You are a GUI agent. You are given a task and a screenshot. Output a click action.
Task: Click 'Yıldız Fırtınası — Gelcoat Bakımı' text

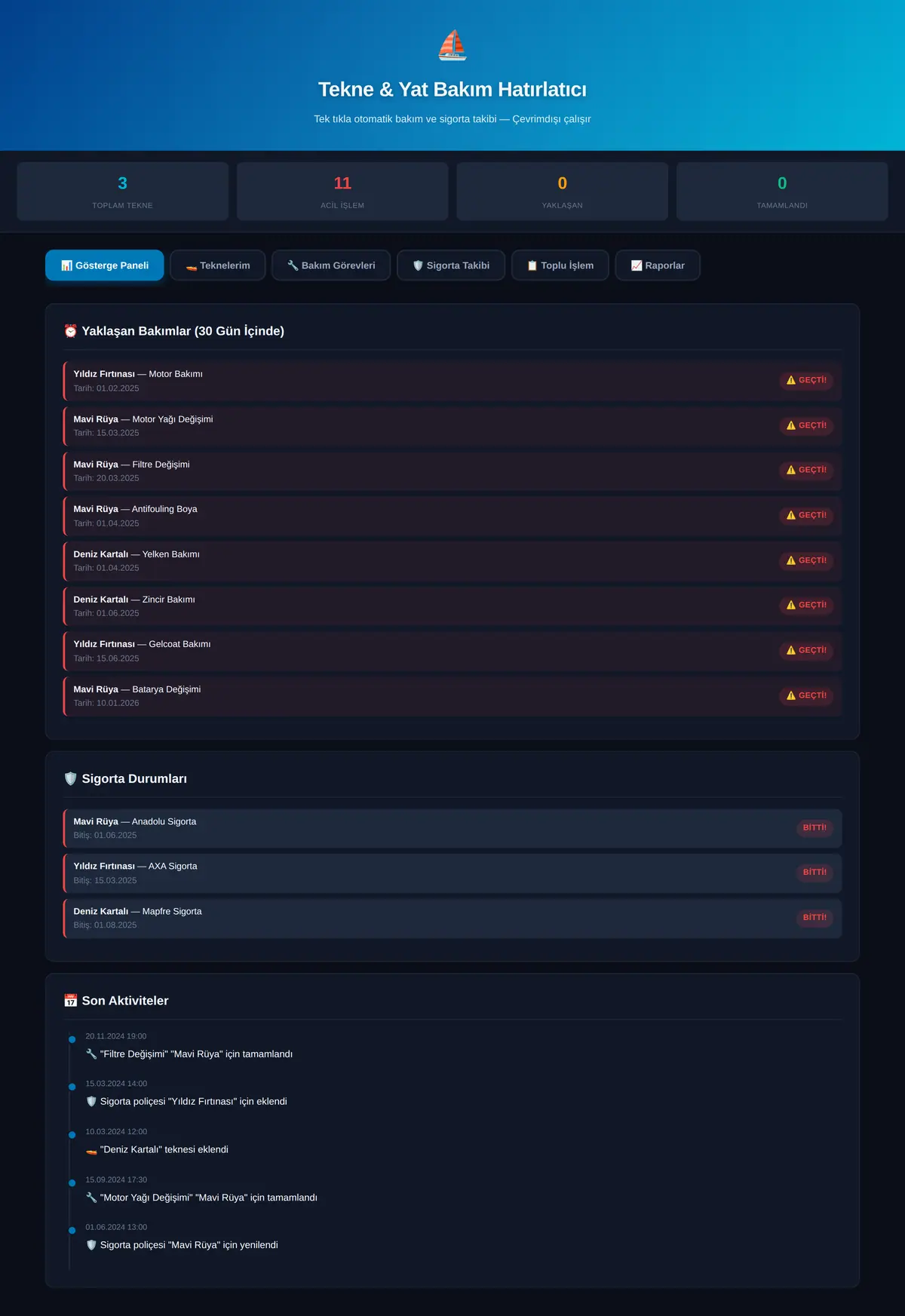142,644
